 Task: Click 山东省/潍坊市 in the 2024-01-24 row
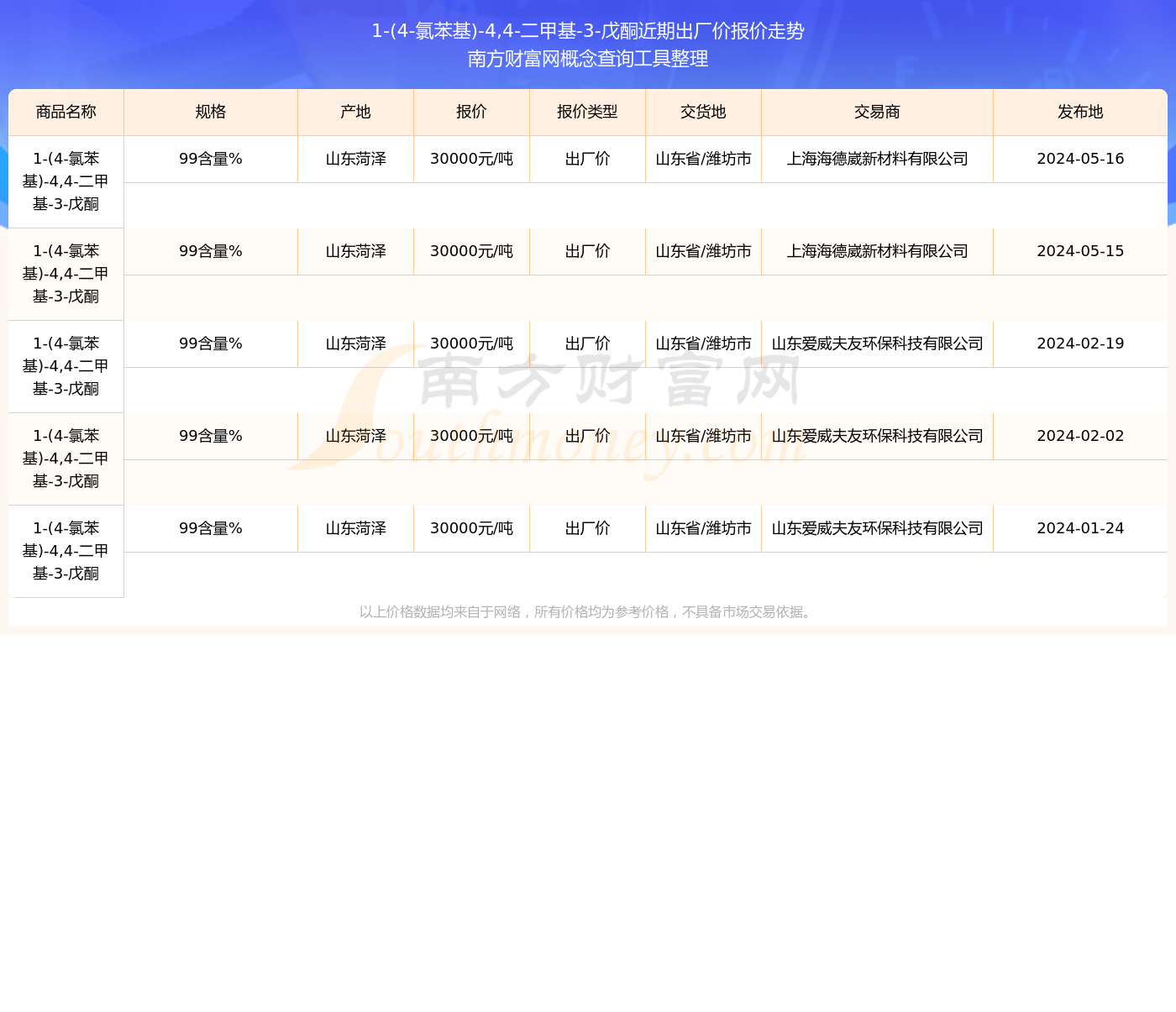[x=703, y=528]
